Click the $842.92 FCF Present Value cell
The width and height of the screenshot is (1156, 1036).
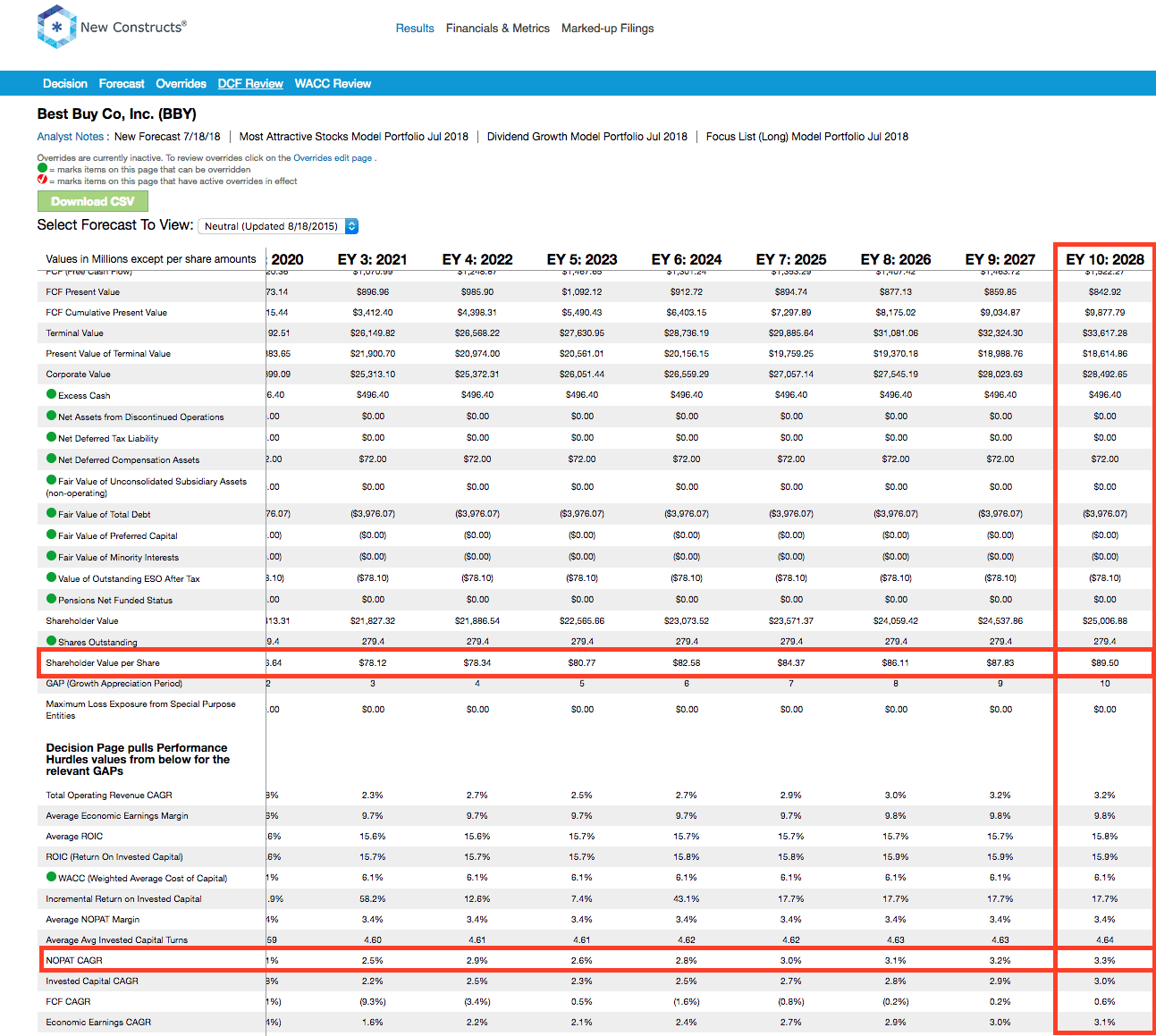point(1105,291)
